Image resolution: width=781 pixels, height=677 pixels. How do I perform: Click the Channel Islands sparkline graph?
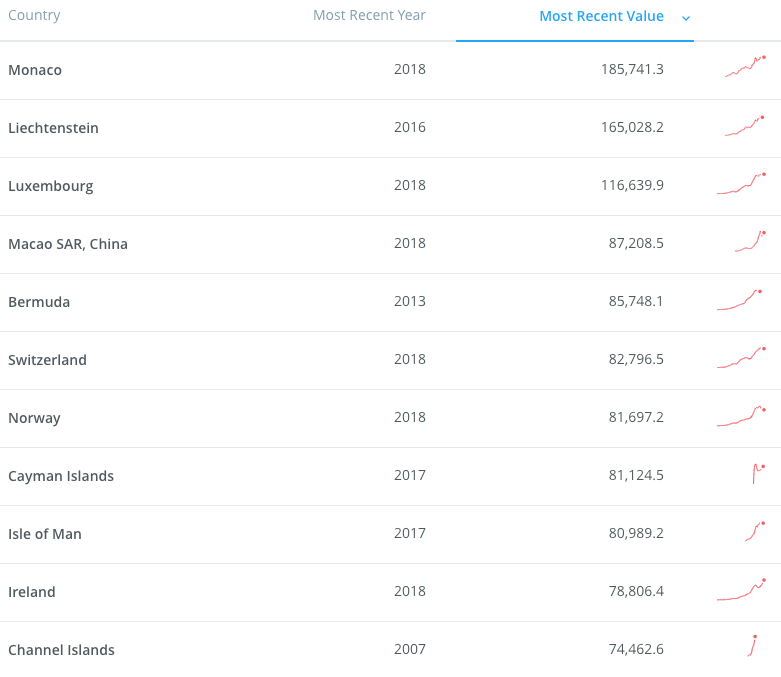pyautogui.click(x=752, y=646)
